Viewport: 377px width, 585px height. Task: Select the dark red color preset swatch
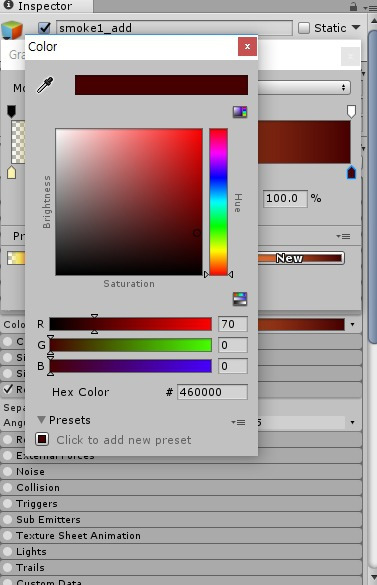(42, 439)
